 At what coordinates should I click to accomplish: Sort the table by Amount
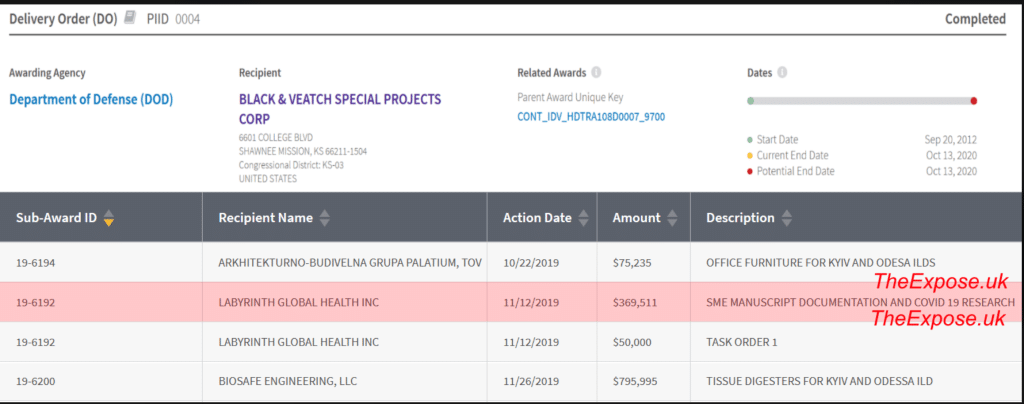click(672, 218)
